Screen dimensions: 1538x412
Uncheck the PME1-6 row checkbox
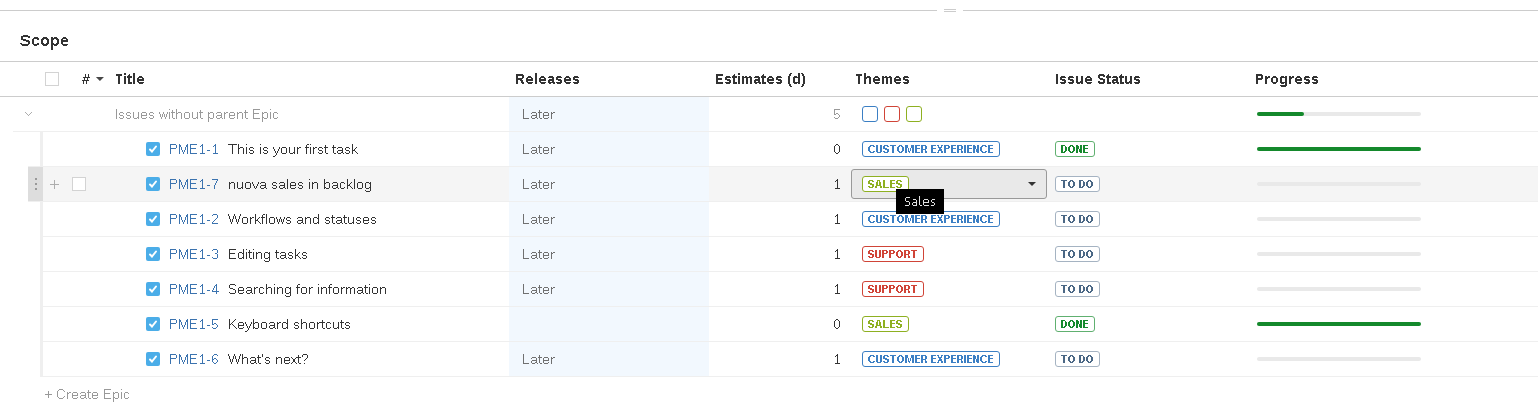[x=153, y=359]
